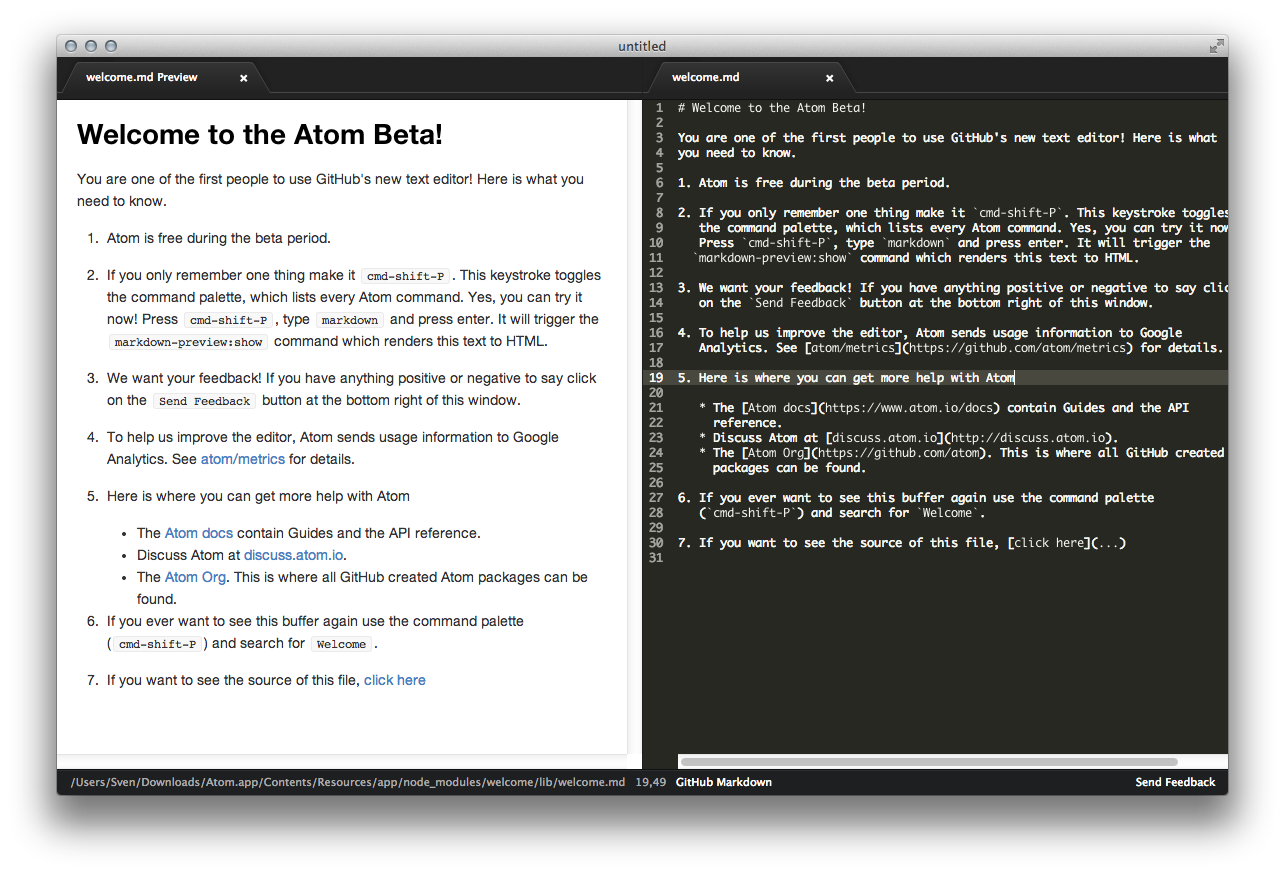The height and width of the screenshot is (874, 1285).
Task: Open the discuss.atom.io link
Action: 294,555
